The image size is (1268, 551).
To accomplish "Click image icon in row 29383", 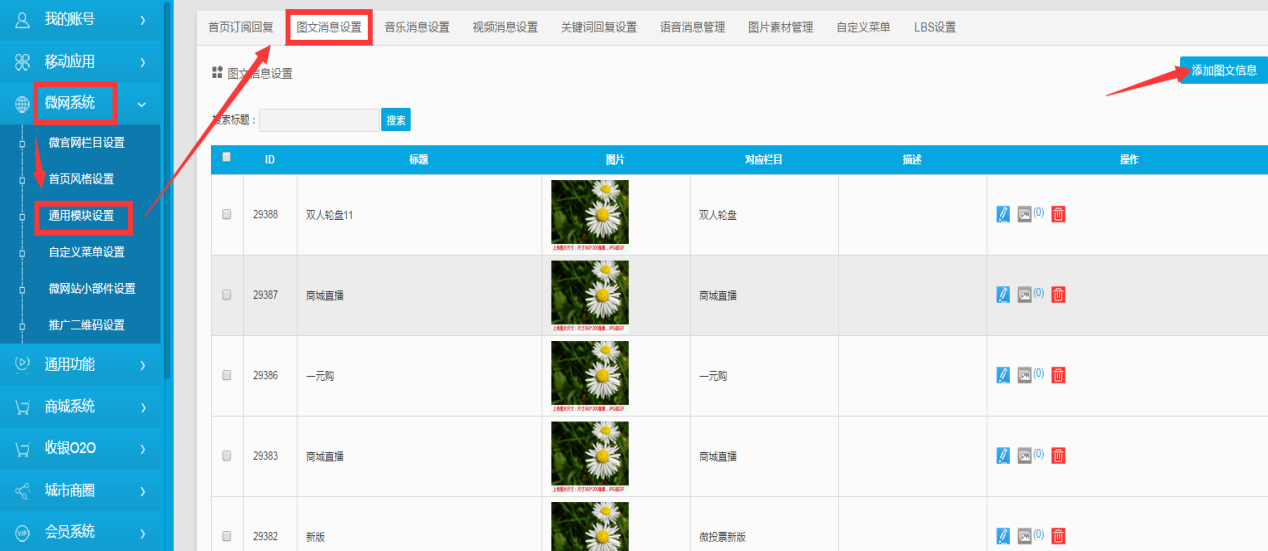I will (1024, 455).
